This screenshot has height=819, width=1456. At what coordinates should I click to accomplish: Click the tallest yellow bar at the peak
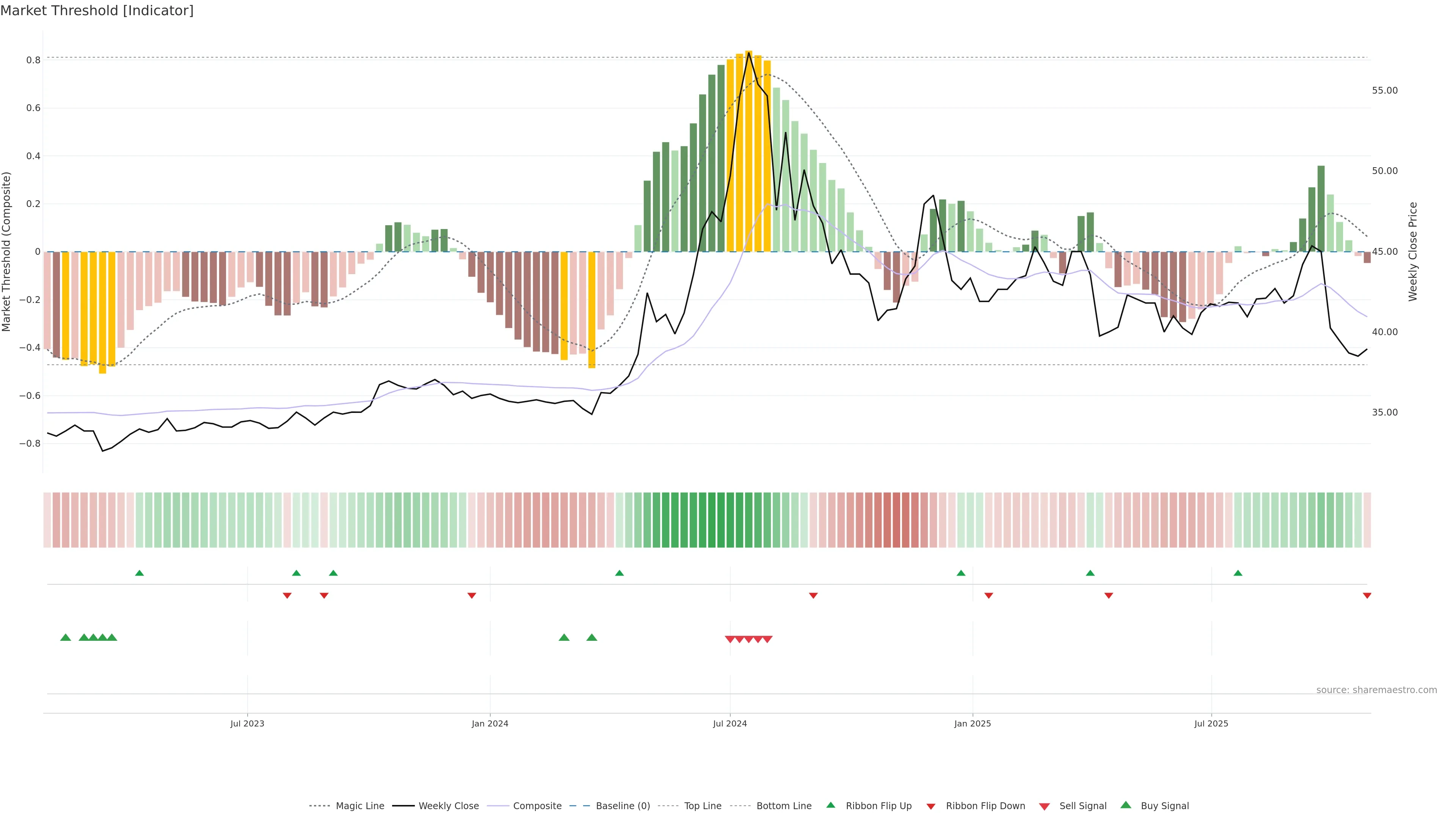(x=748, y=151)
